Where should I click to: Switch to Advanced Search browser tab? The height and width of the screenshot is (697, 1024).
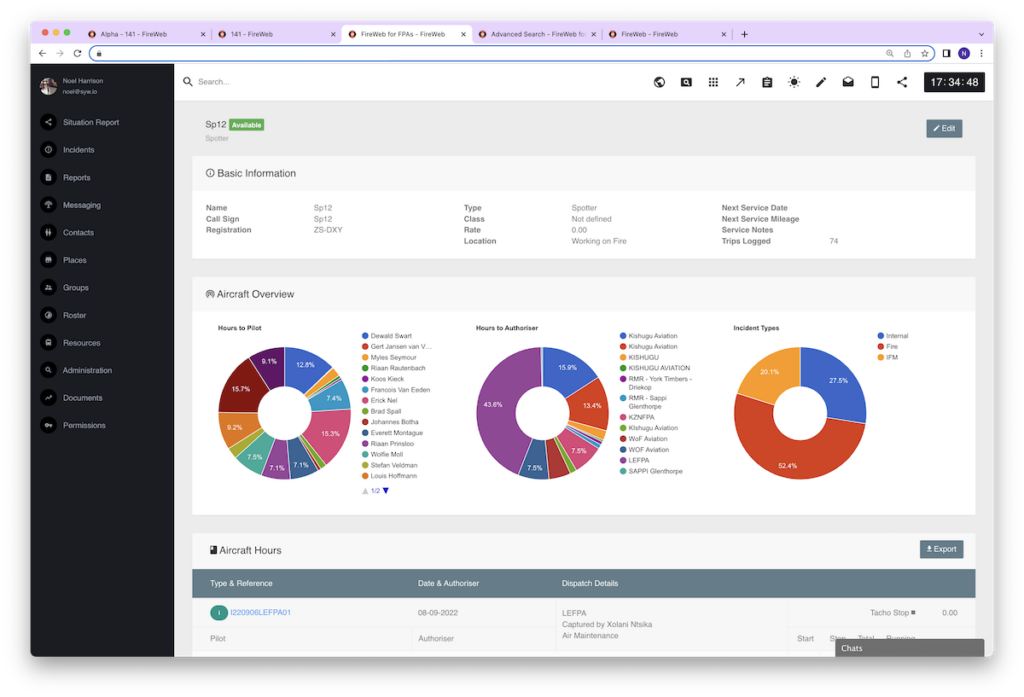tap(535, 34)
